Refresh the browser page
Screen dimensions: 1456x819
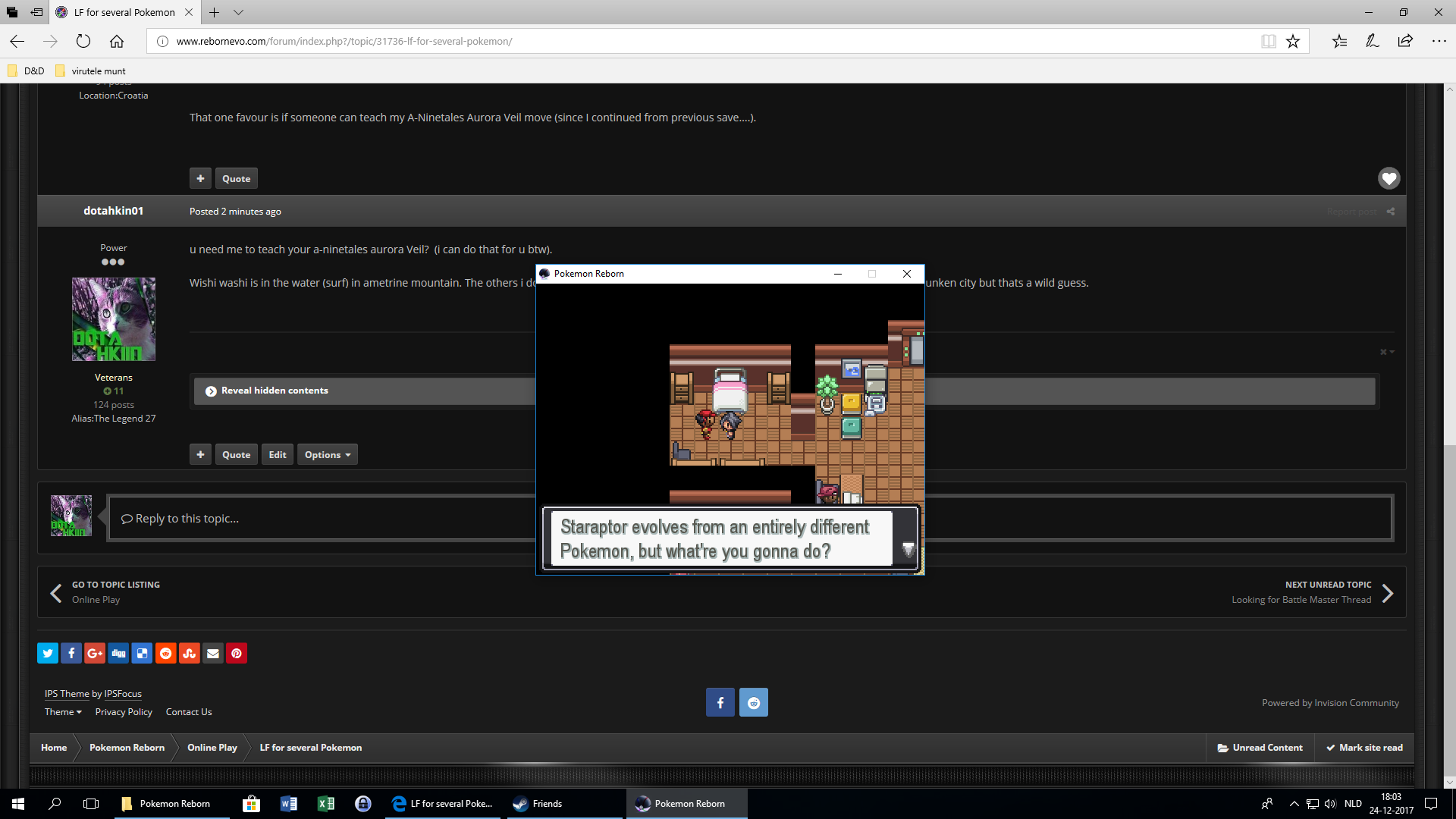[83, 41]
